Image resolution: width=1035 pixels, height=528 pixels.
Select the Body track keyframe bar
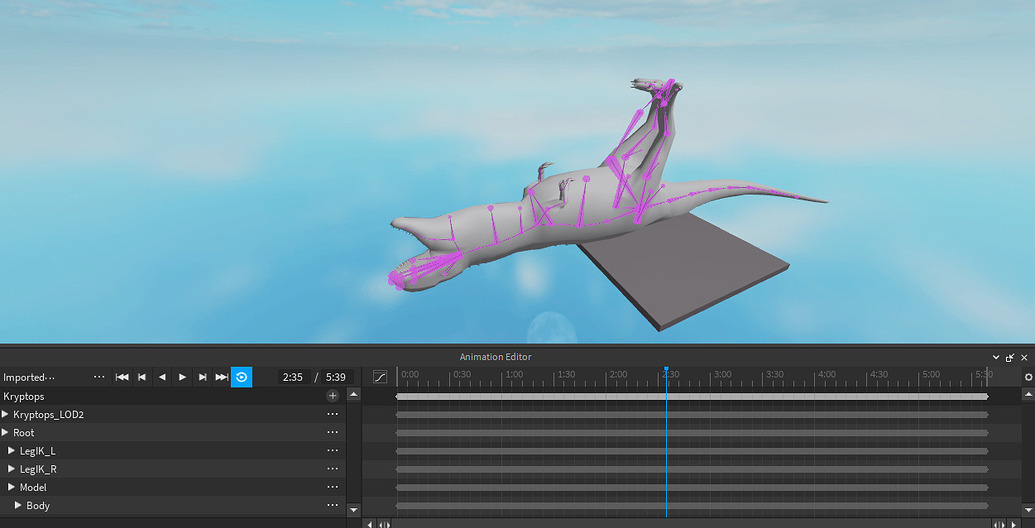pyautogui.click(x=692, y=506)
